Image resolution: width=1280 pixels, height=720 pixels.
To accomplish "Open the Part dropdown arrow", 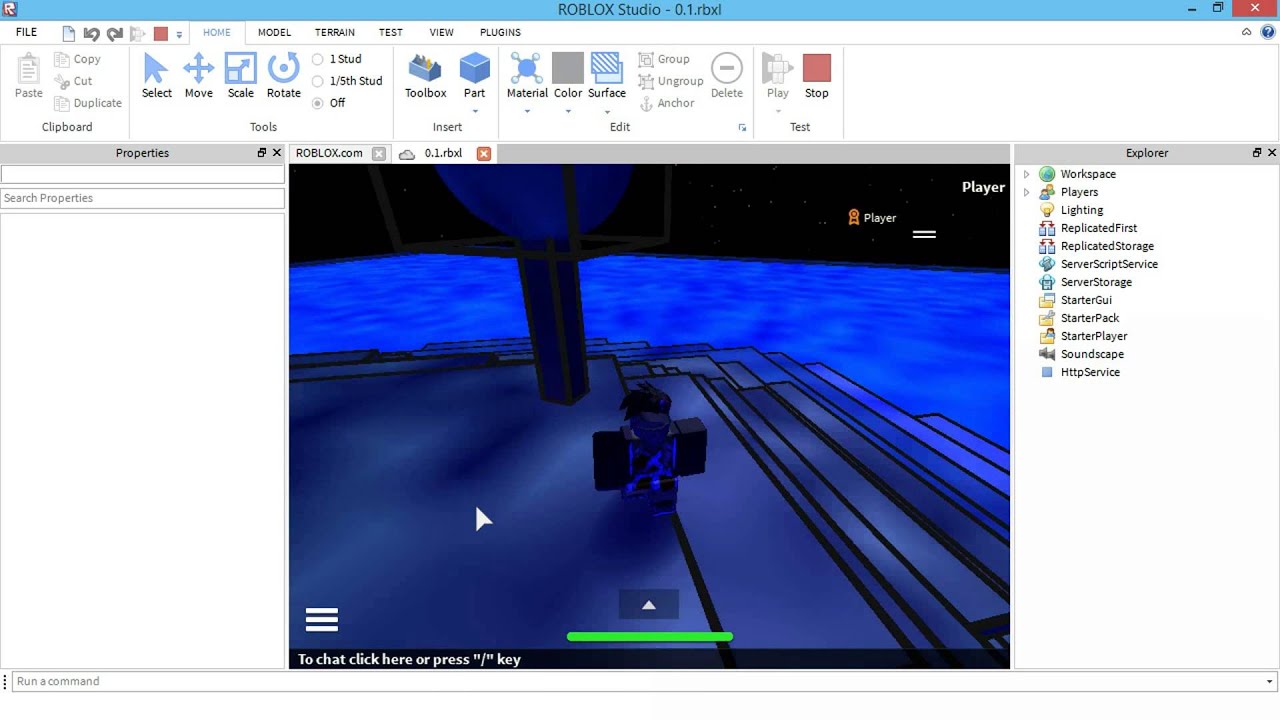I will point(474,111).
